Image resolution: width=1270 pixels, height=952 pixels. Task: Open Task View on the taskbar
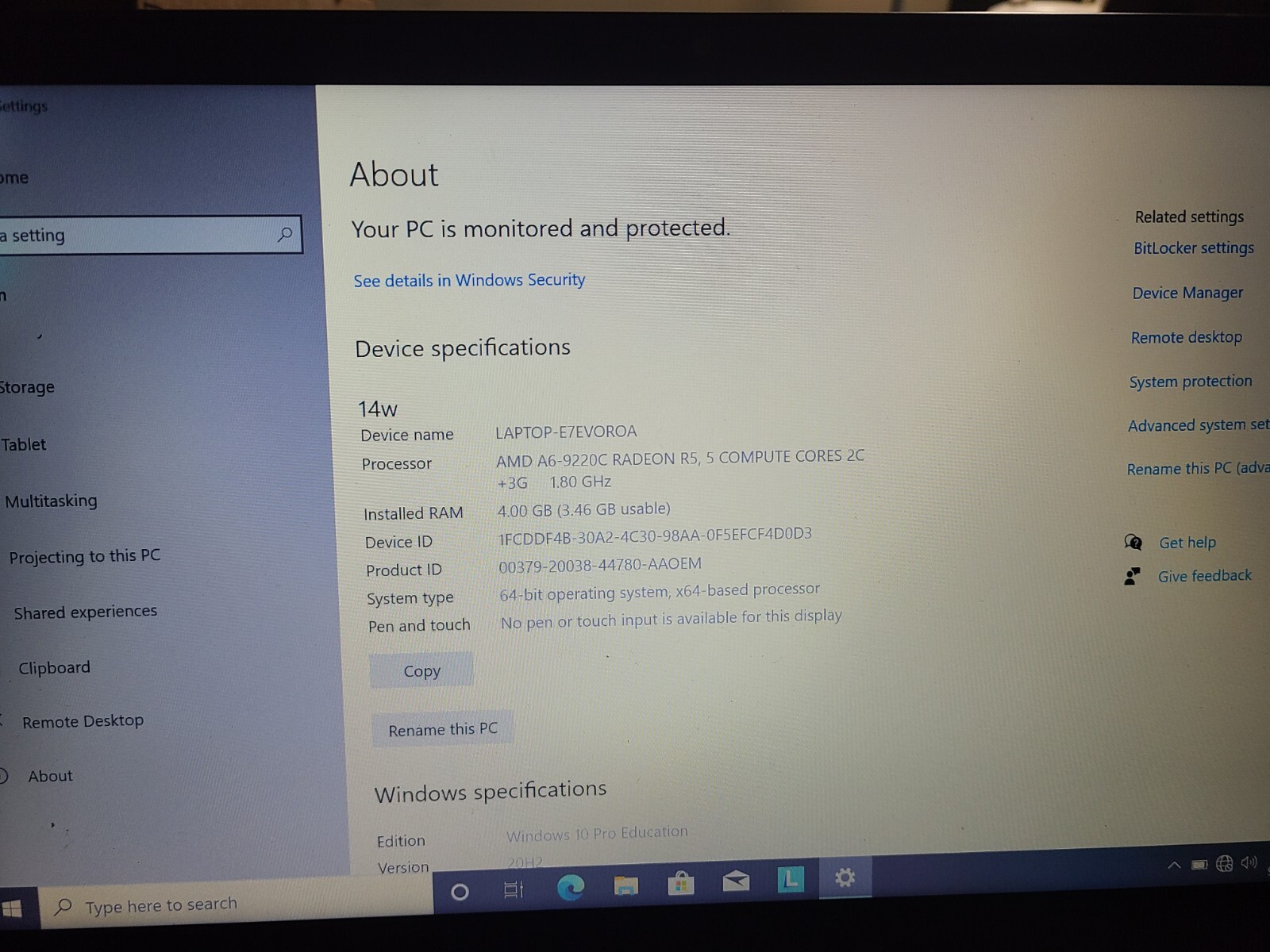click(514, 889)
